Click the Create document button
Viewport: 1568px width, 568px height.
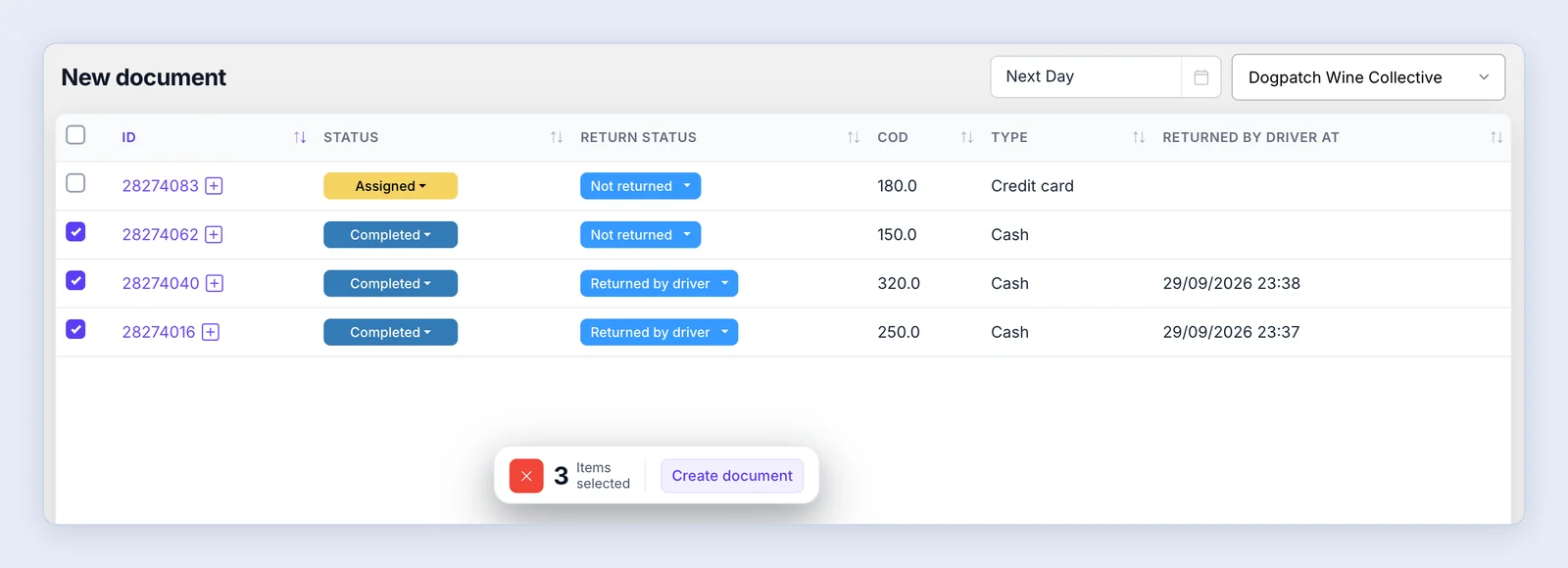[x=732, y=476]
